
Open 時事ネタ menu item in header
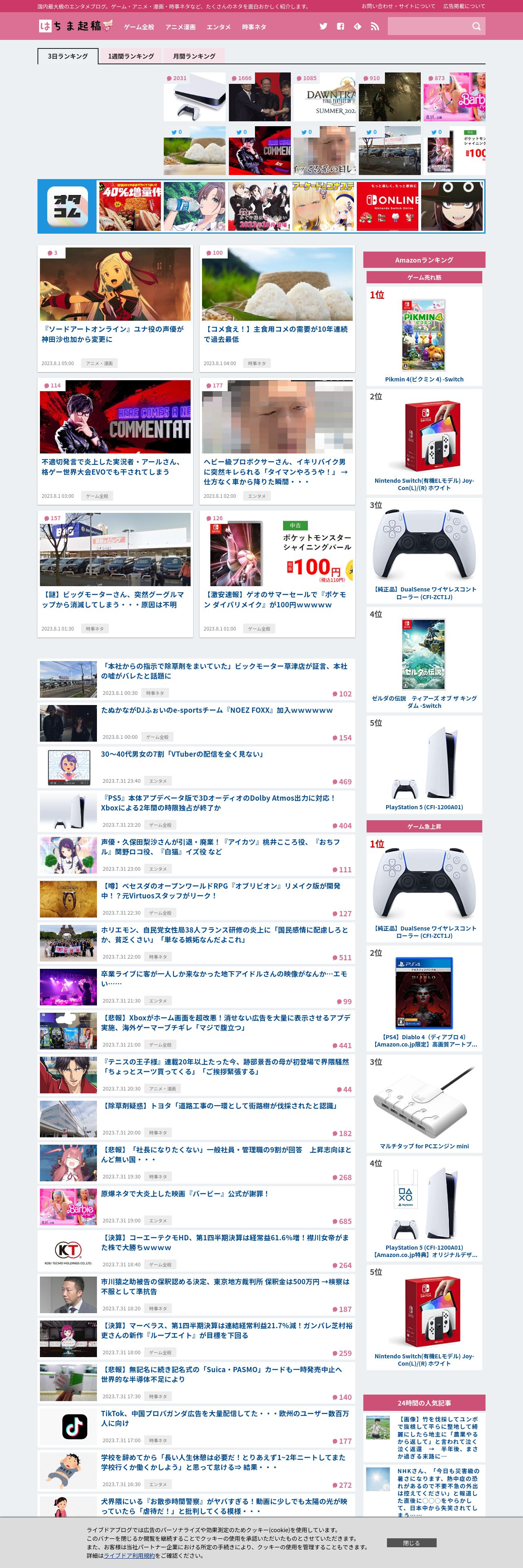tap(254, 27)
